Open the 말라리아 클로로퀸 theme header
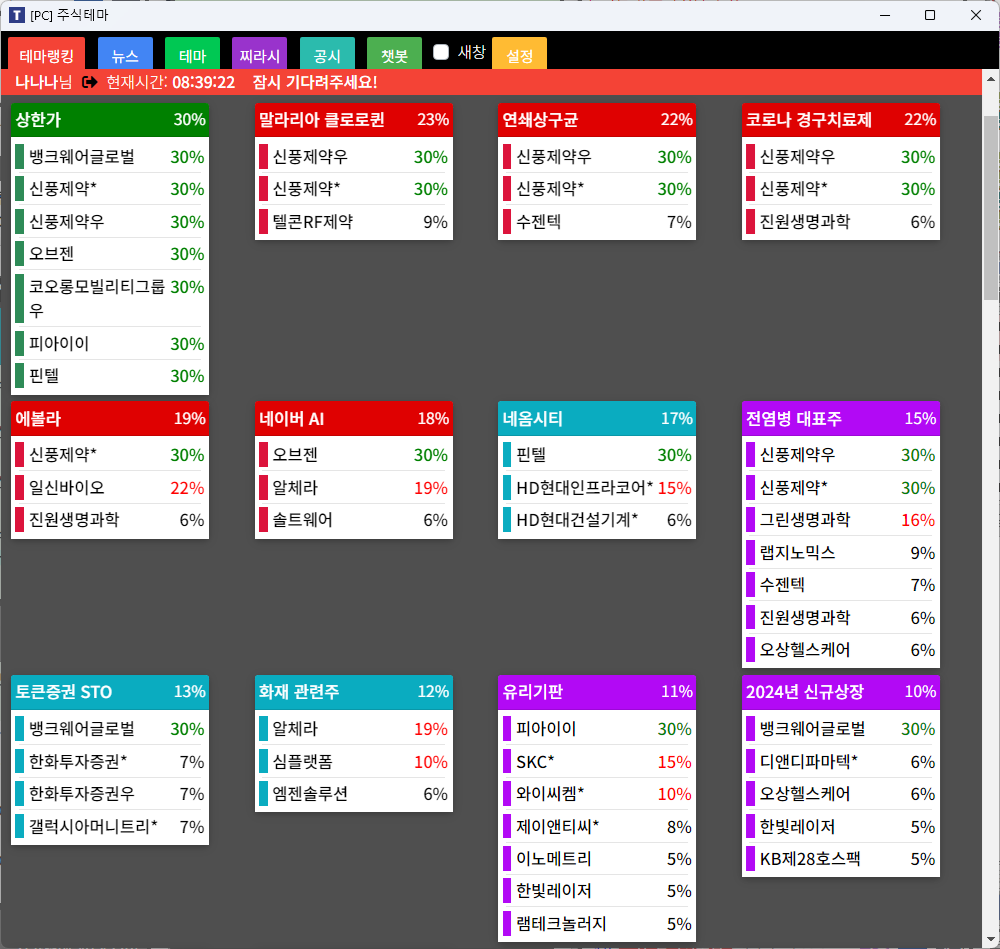 pyautogui.click(x=354, y=120)
